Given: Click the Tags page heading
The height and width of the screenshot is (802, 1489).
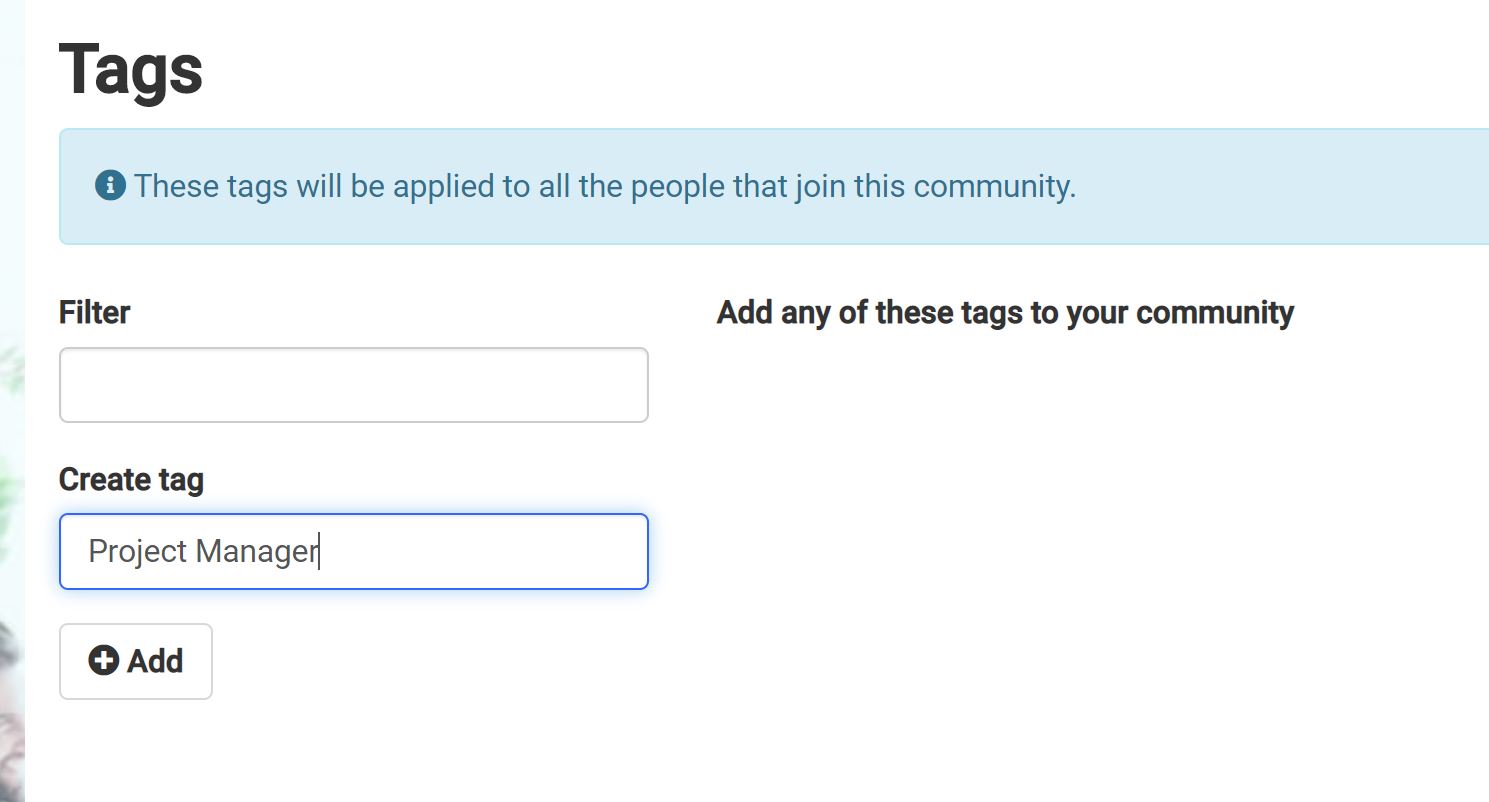Looking at the screenshot, I should pos(131,69).
